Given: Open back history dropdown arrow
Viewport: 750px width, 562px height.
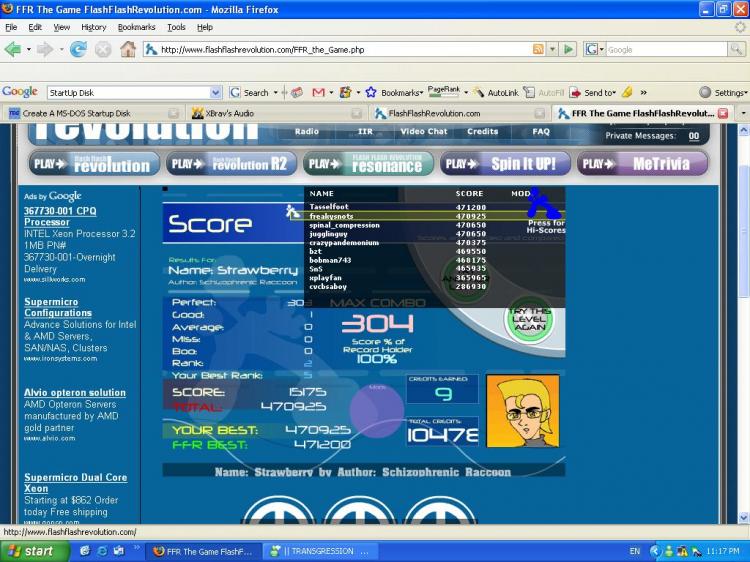Looking at the screenshot, I should pos(28,49).
